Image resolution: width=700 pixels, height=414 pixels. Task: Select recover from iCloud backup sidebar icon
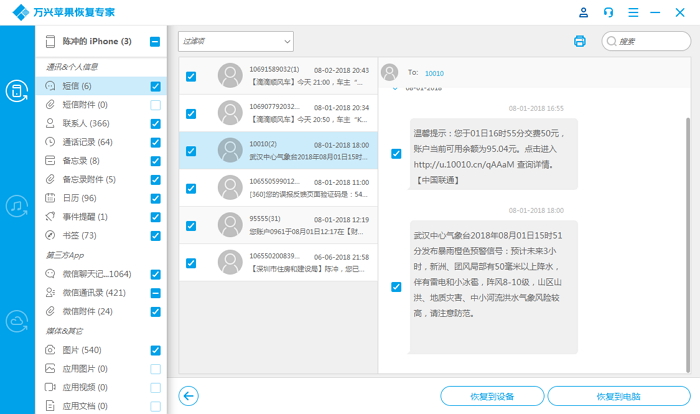(17, 321)
